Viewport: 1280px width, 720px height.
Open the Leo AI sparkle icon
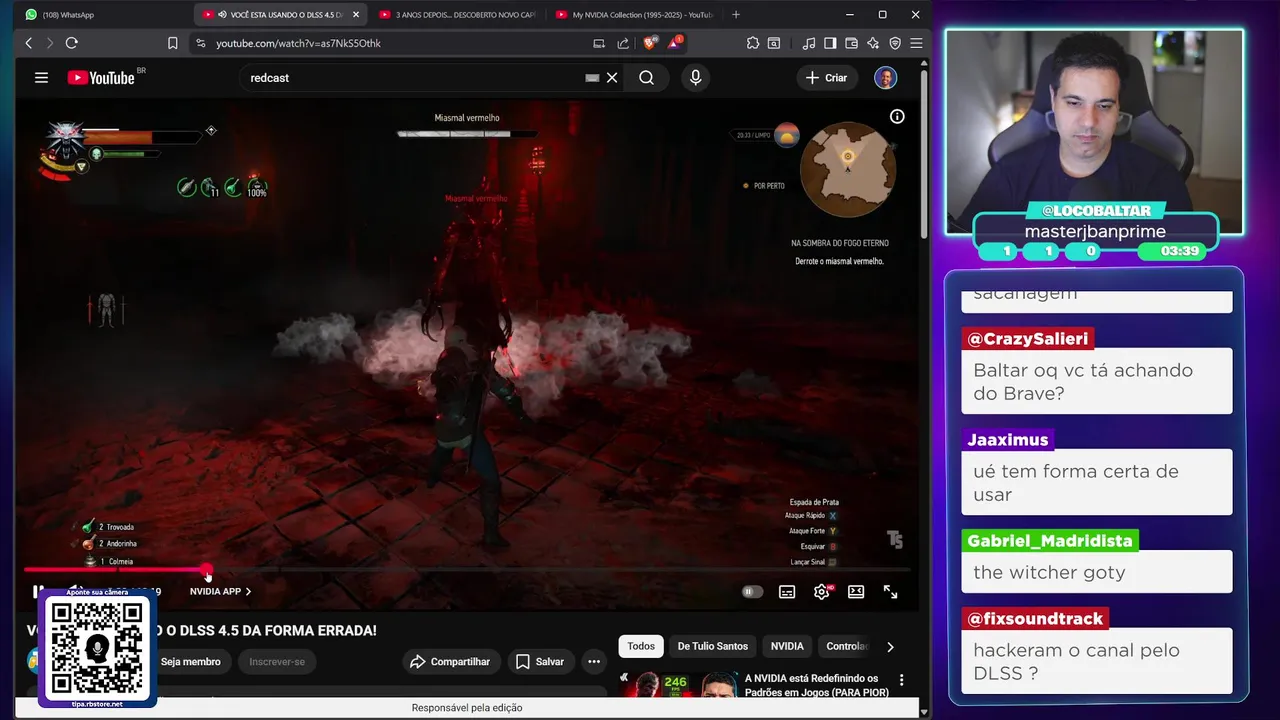point(873,43)
